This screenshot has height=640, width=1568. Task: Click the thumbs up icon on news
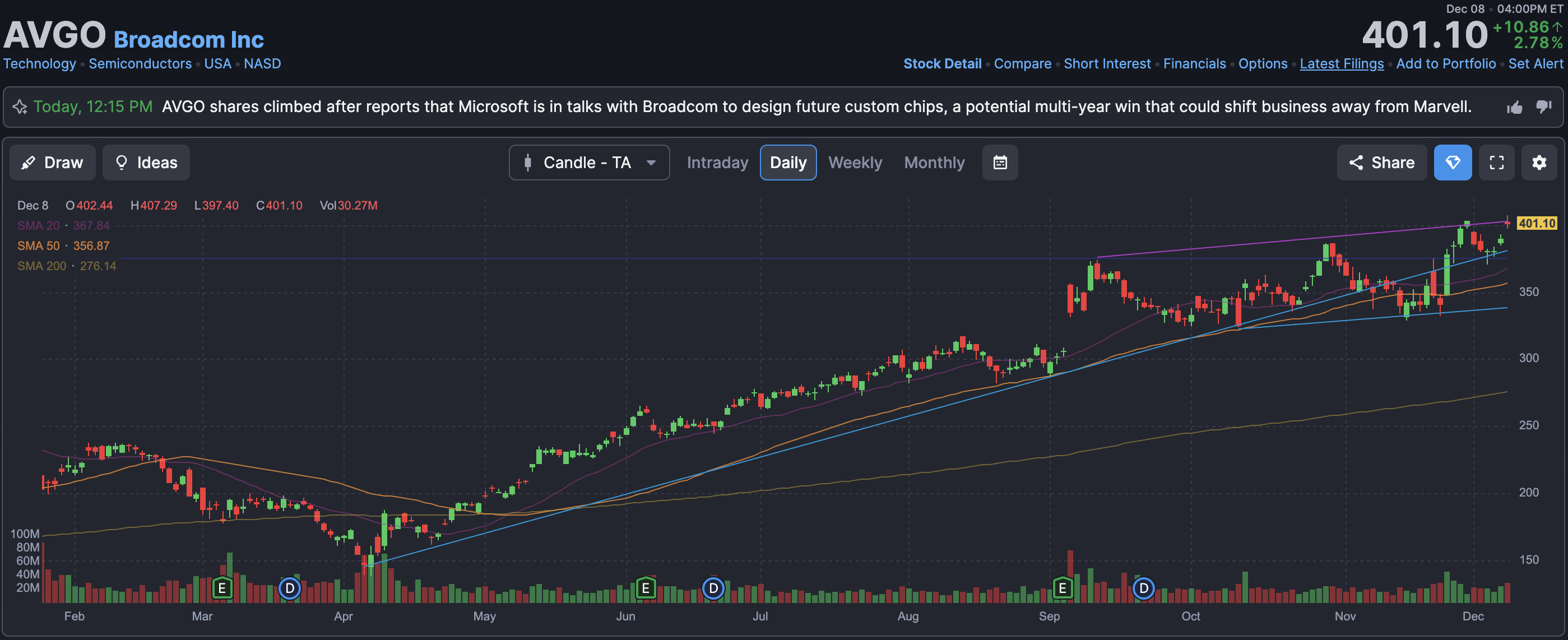click(1514, 108)
